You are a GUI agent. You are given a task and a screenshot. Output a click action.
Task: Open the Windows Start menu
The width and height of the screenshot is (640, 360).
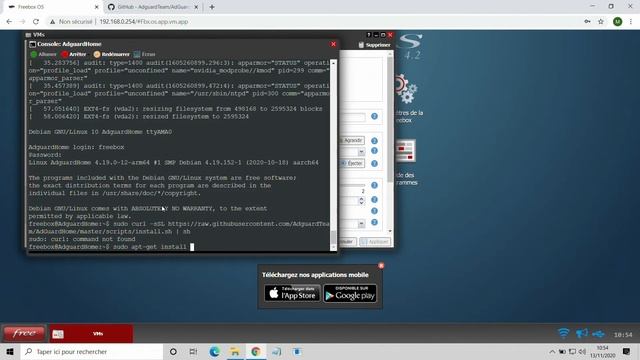[10, 352]
